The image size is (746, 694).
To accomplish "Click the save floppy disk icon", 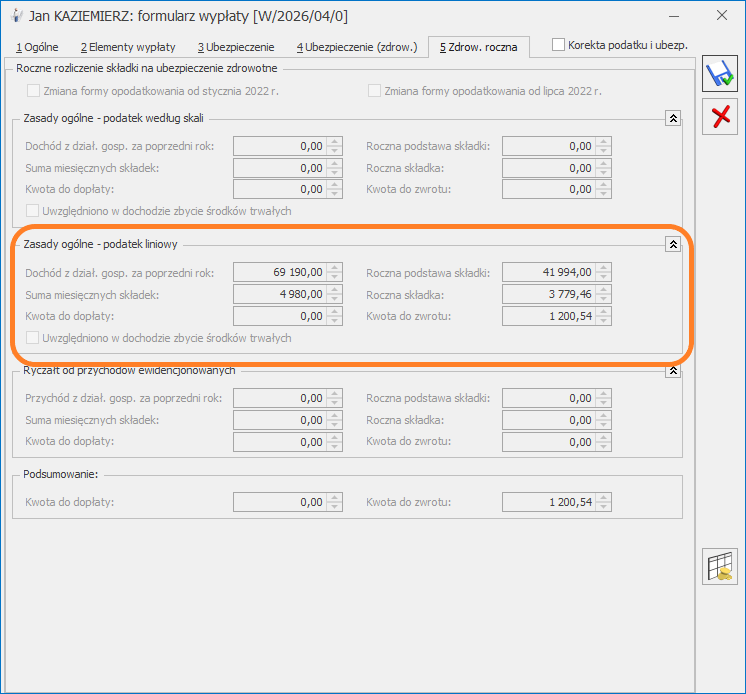I will click(719, 76).
